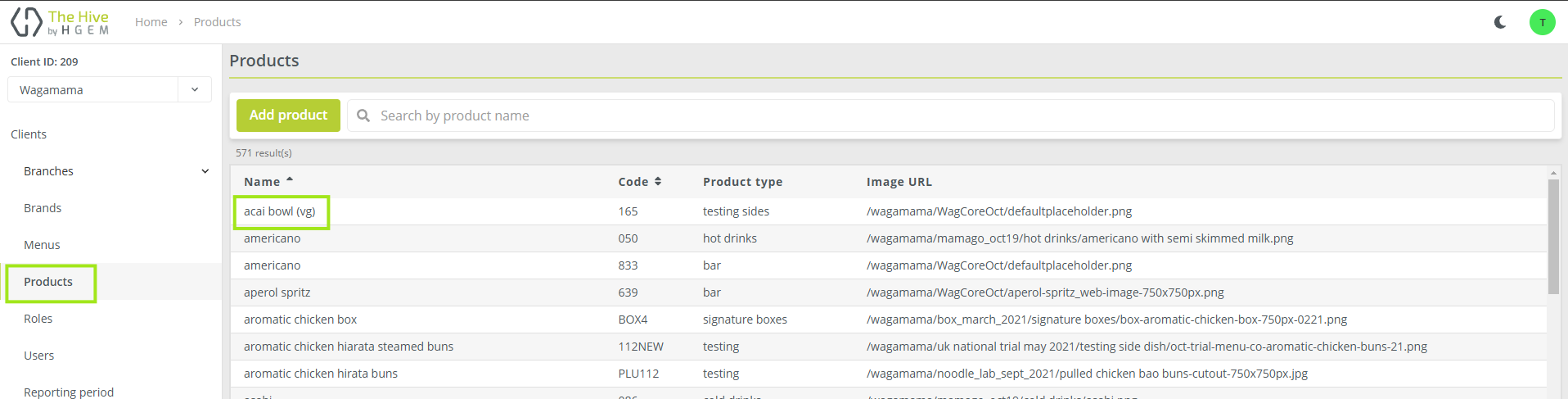Open Brands in the sidebar
This screenshot has width=1568, height=399.
43,208
